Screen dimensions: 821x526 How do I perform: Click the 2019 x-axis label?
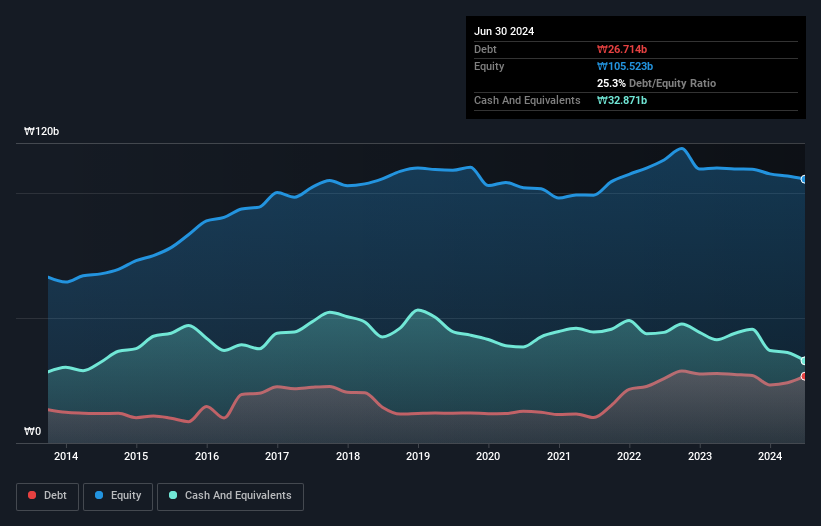click(418, 456)
